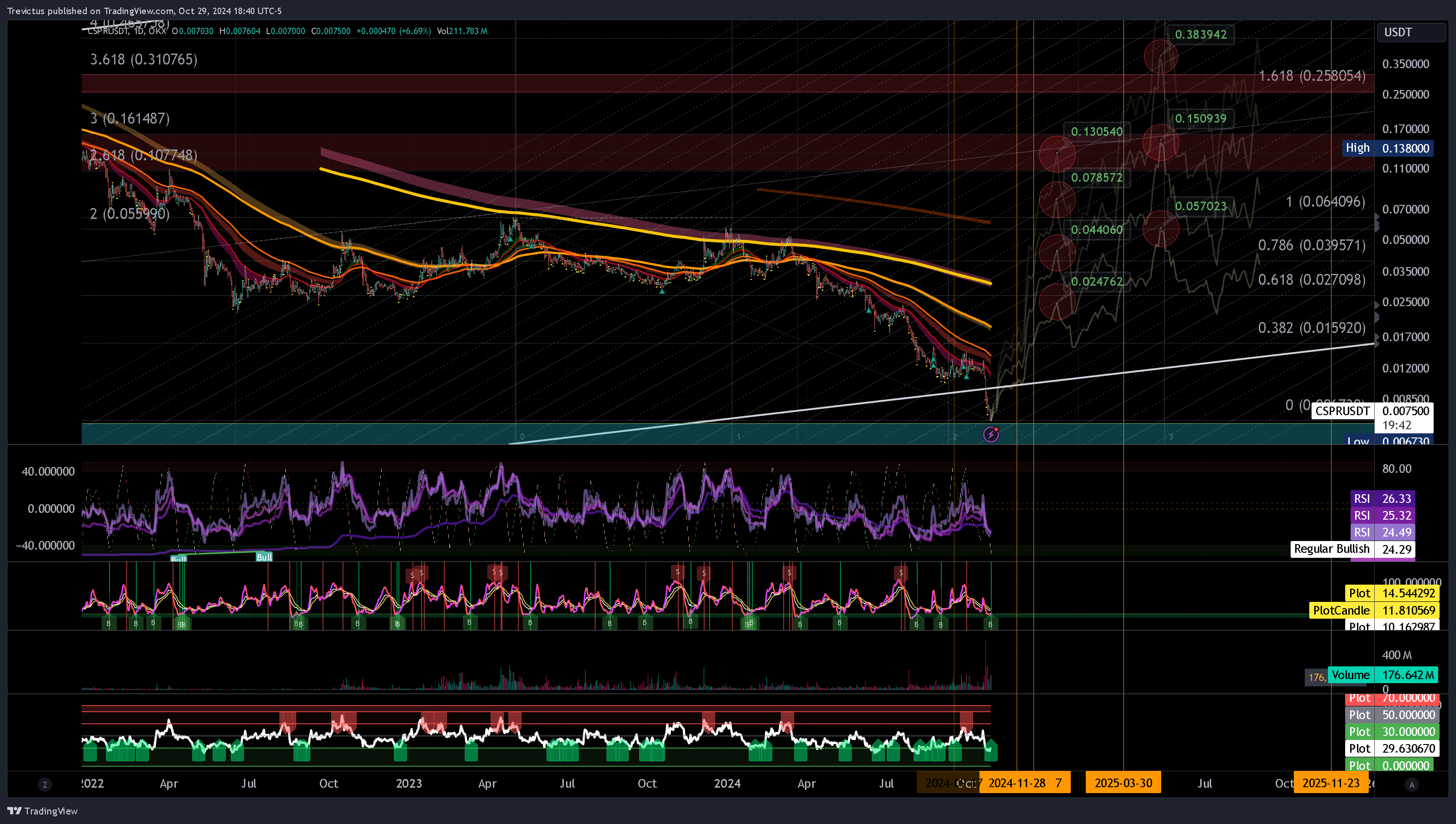Select the 2025-11-23 date marker

(x=1331, y=783)
